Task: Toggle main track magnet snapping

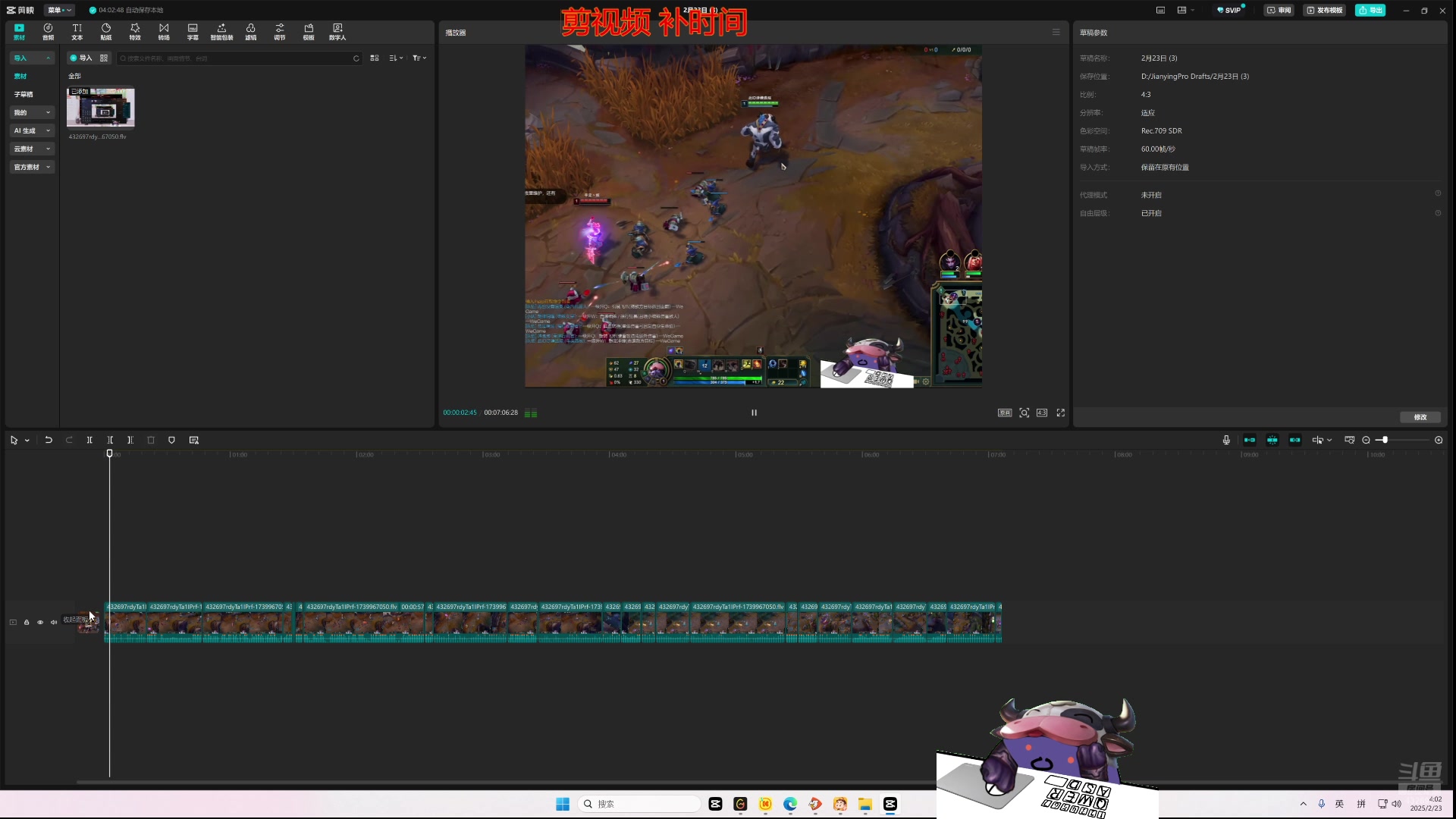Action: coord(1250,440)
